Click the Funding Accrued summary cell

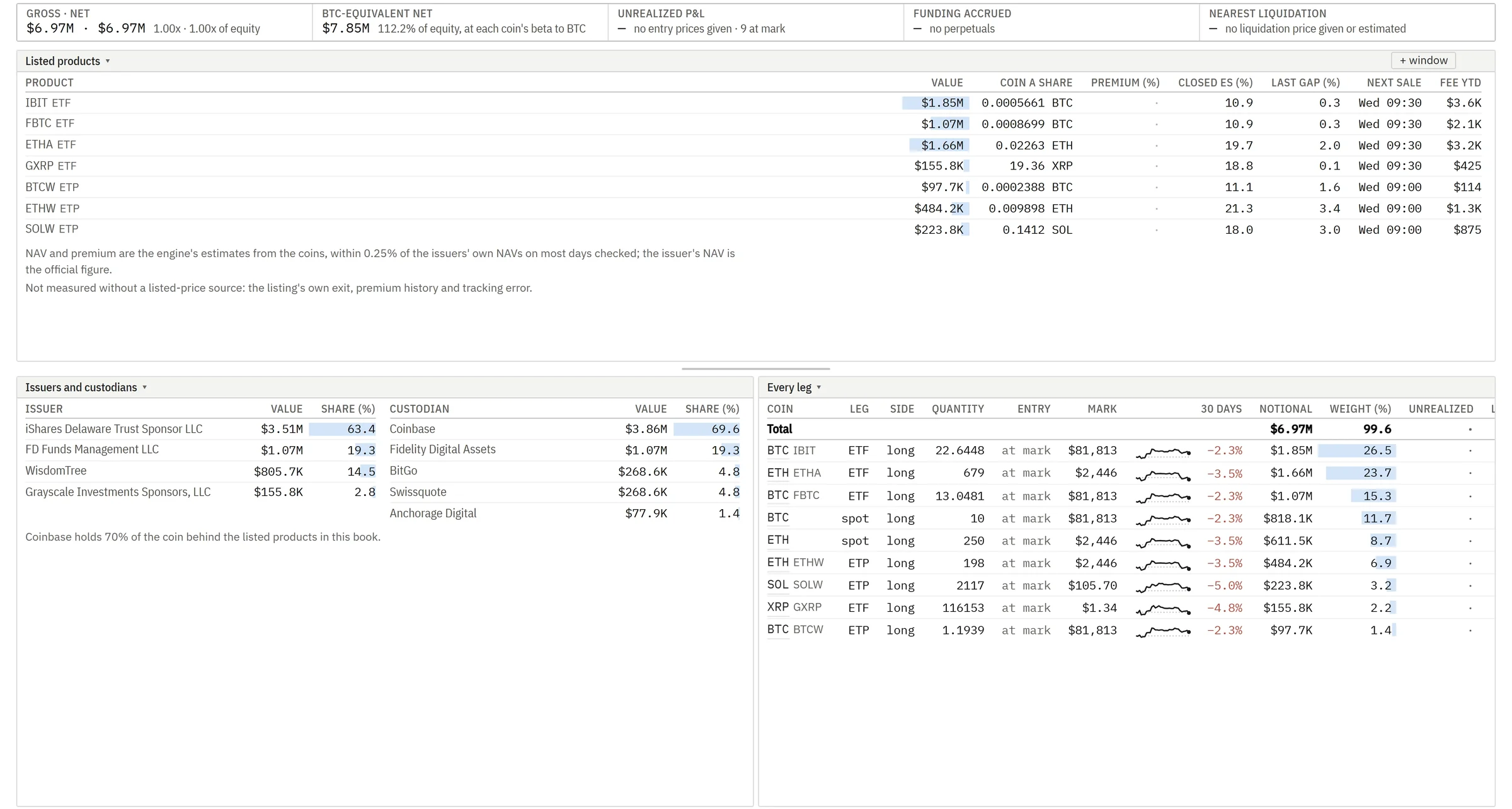[1051, 22]
